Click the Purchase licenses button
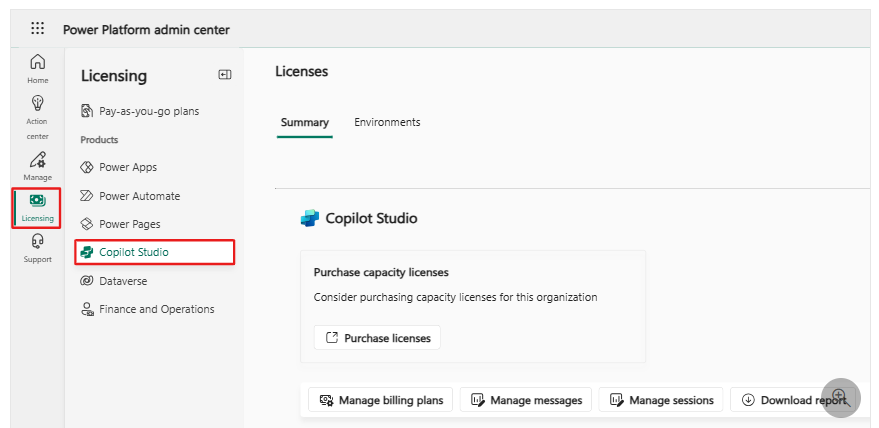879x428 pixels. tap(377, 338)
